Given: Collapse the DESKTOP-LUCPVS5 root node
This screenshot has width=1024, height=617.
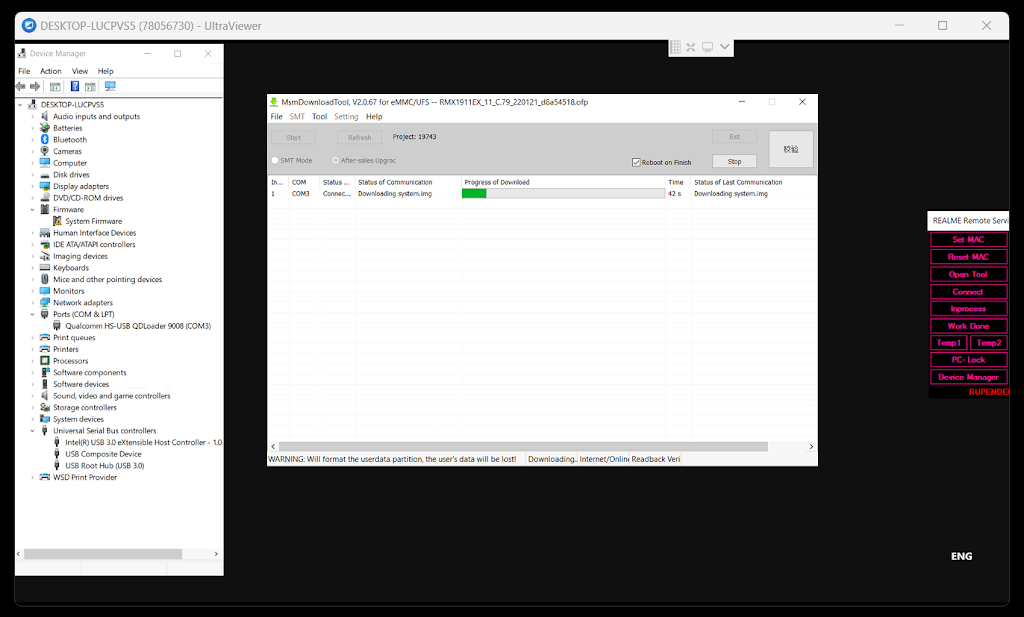Looking at the screenshot, I should 20,104.
